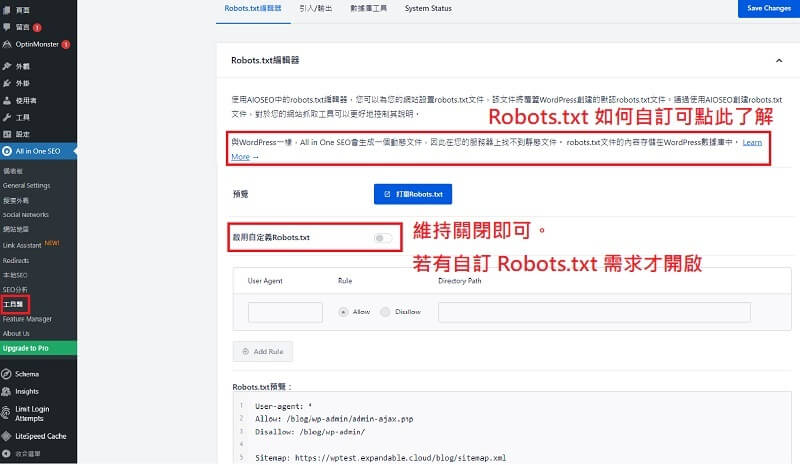
Task: Open Limit Login Attempts fingerprint icon
Action: pos(6,412)
